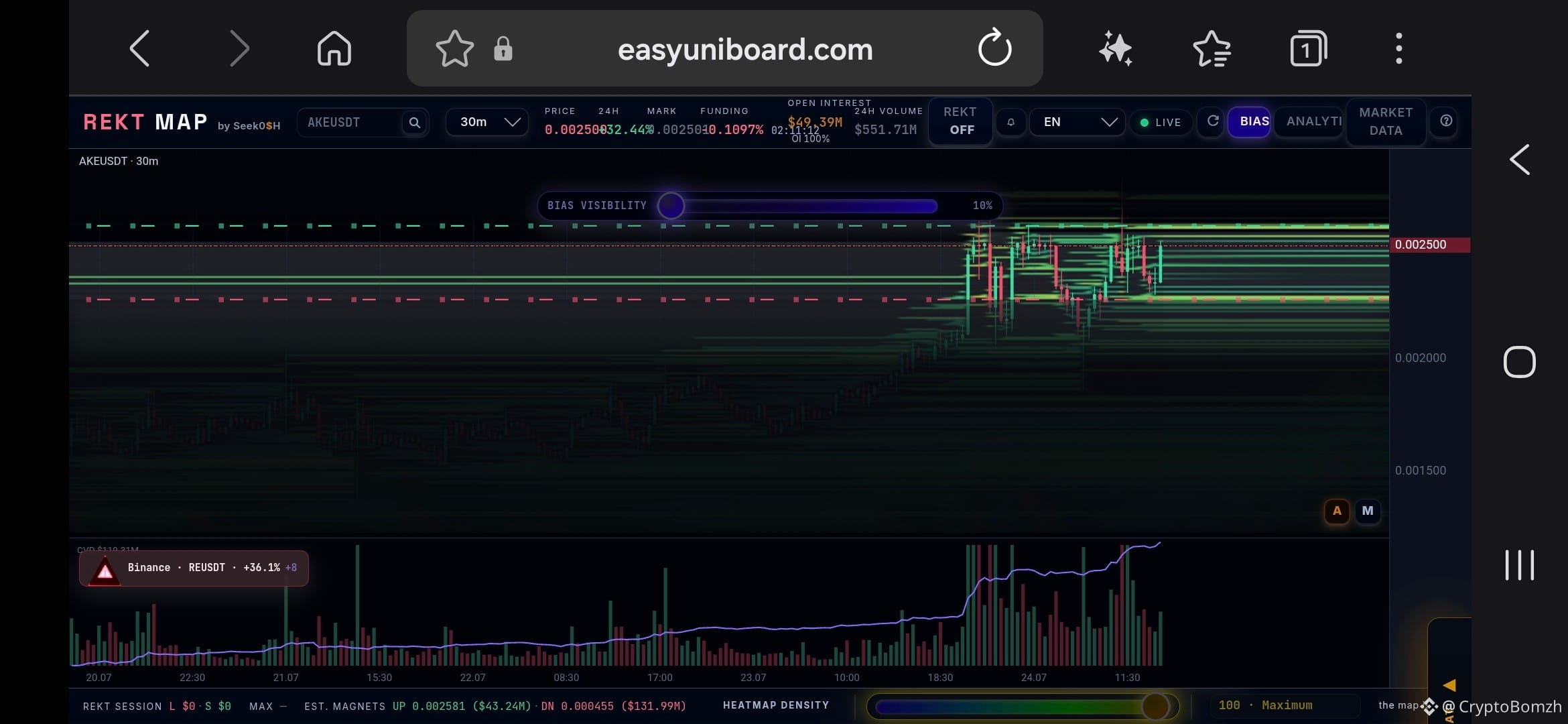The height and width of the screenshot is (724, 1568).
Task: Tap the Android back navigation arrow
Action: click(x=1519, y=160)
